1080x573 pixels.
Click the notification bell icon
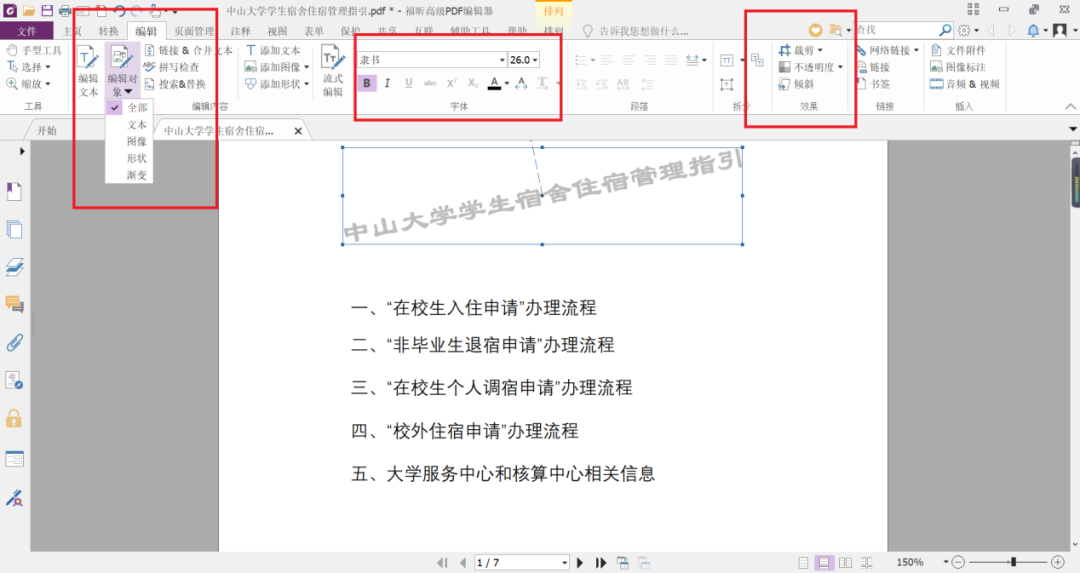point(1033,30)
